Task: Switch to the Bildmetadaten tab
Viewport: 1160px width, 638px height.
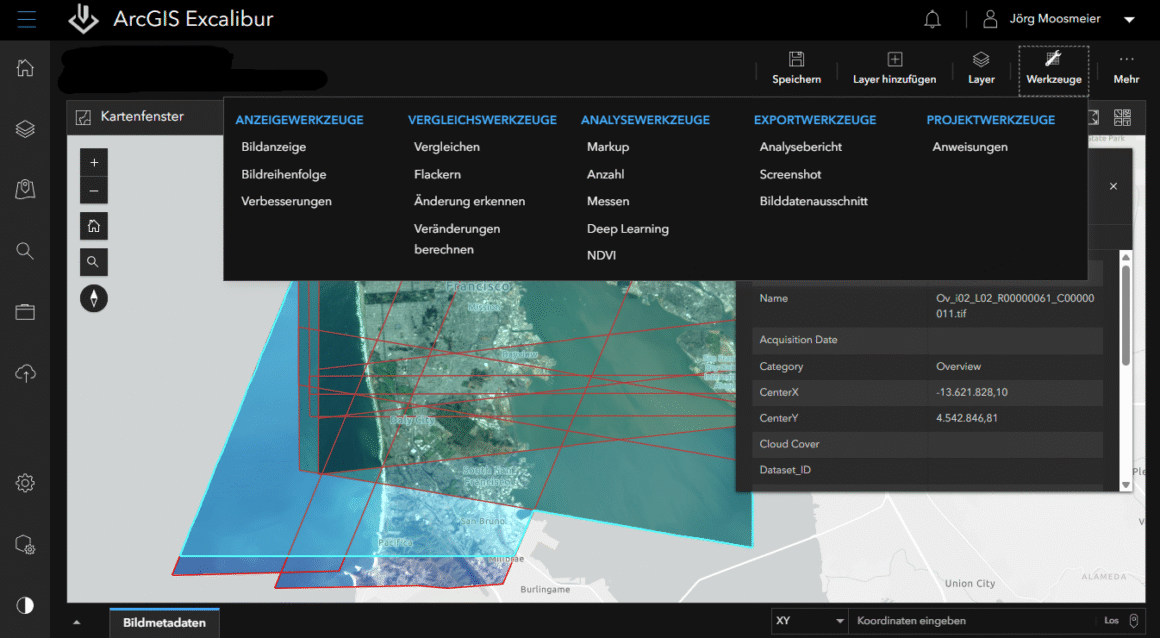Action: point(164,622)
